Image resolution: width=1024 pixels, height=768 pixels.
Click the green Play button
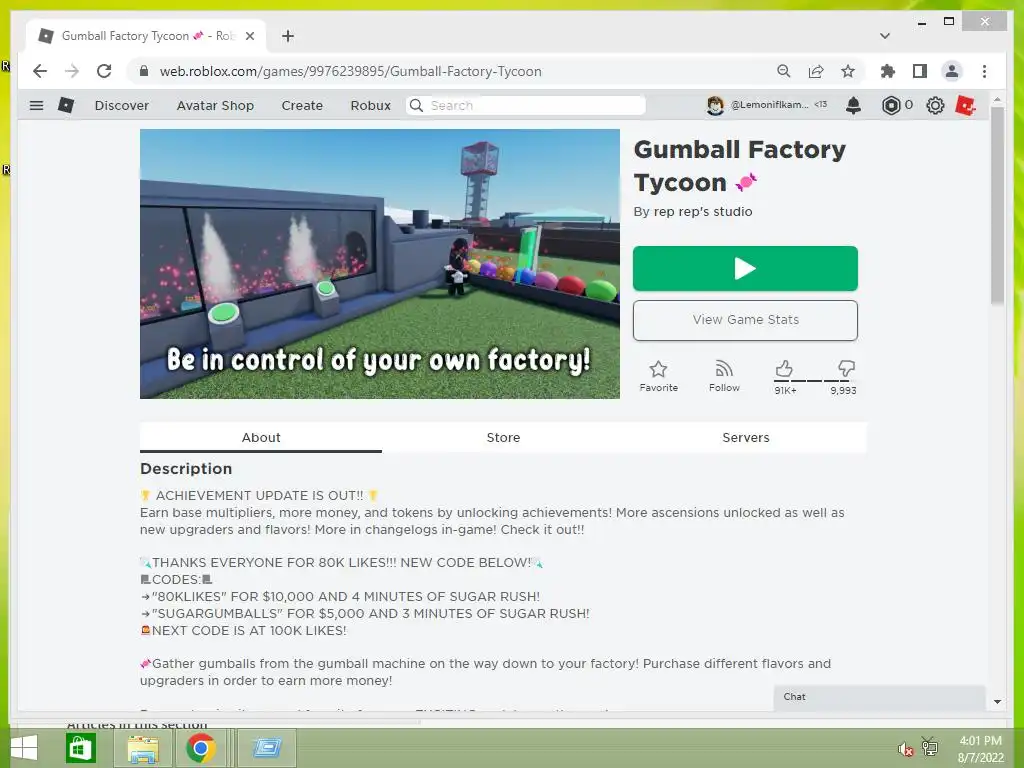(x=745, y=268)
